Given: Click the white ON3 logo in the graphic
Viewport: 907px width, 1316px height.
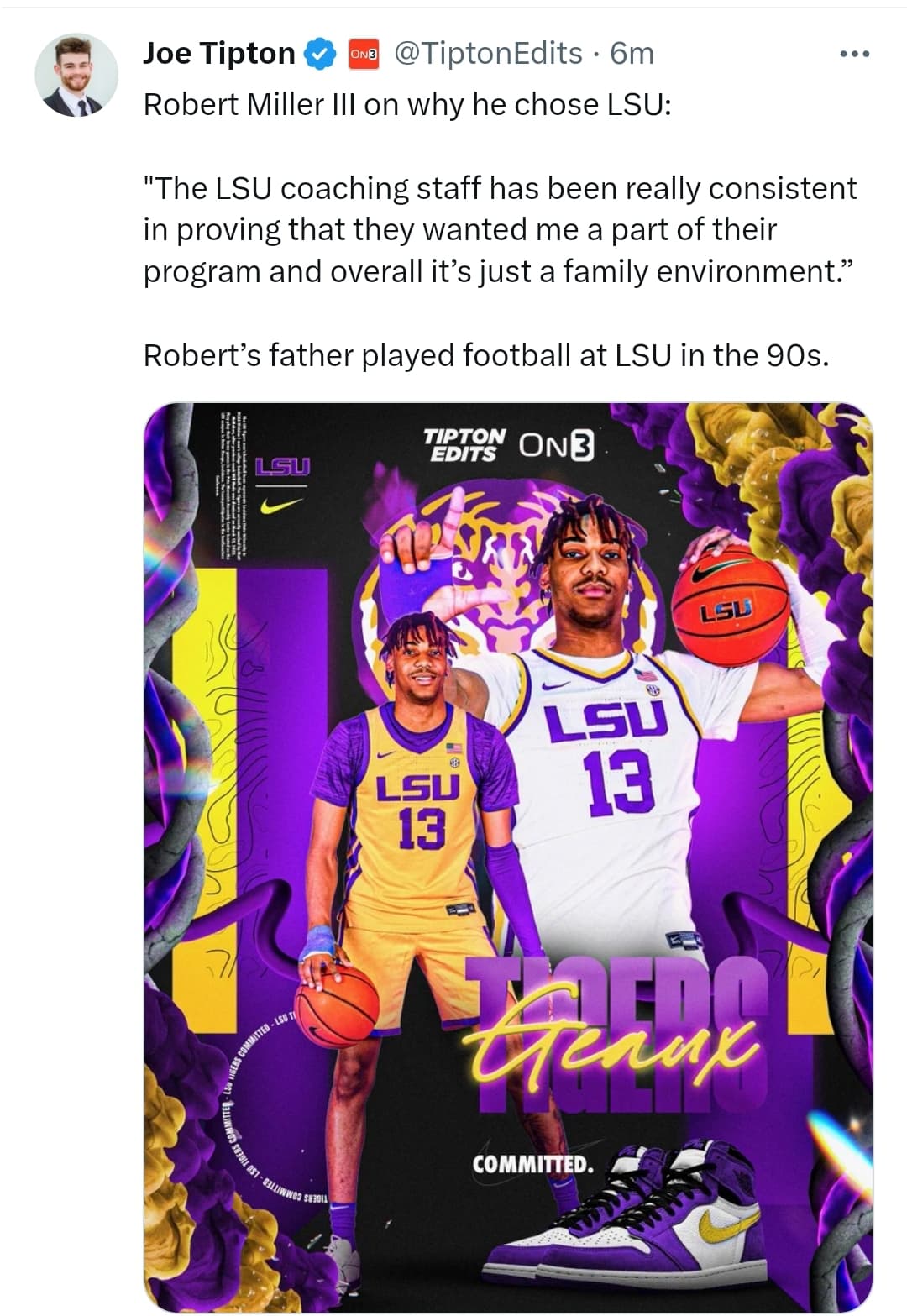Looking at the screenshot, I should 556,445.
